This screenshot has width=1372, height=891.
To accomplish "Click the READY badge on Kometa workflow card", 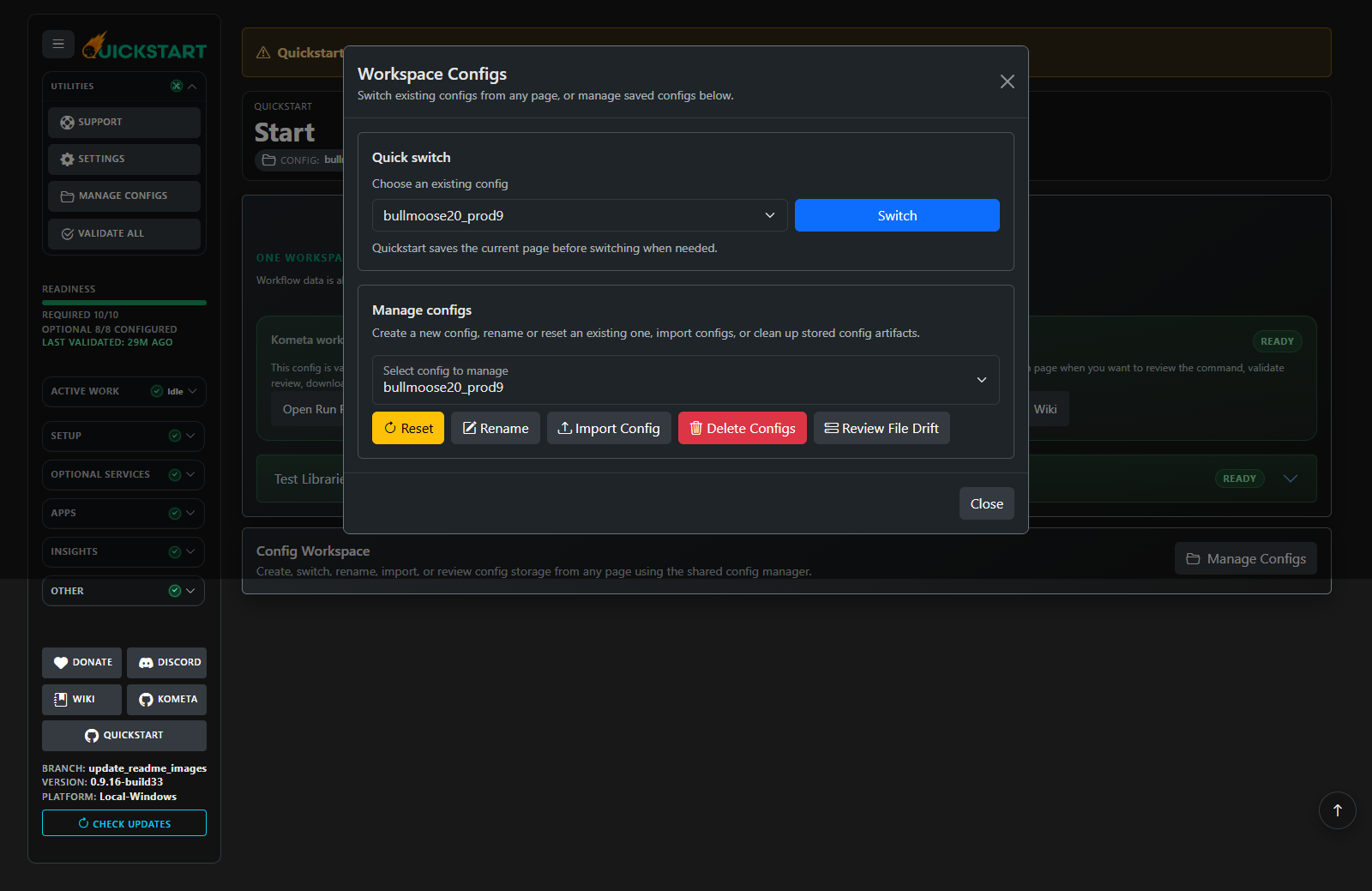I will (x=1277, y=341).
